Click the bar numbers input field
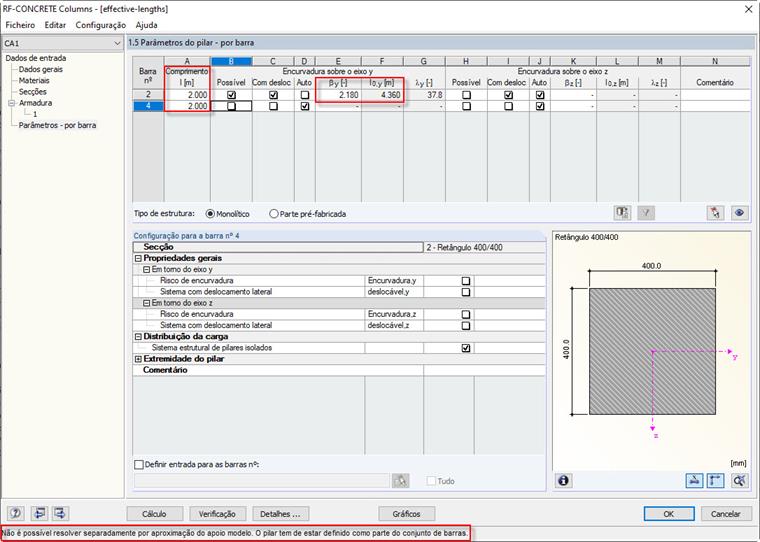The height and width of the screenshot is (542, 760). point(262,480)
